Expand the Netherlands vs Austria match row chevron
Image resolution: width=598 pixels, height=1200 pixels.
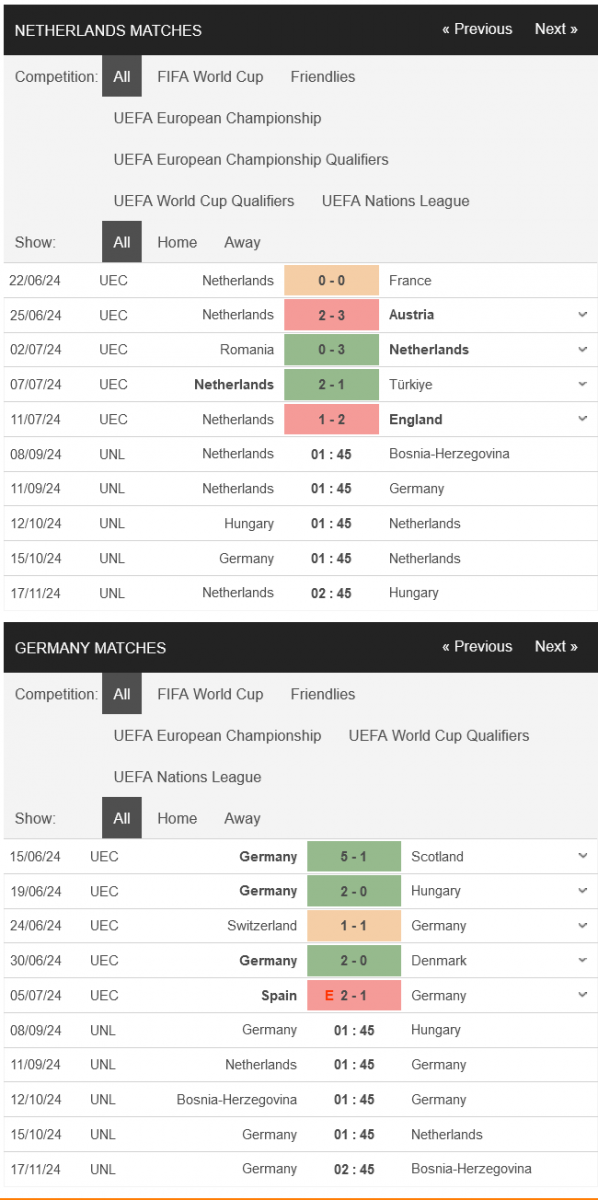[x=582, y=315]
